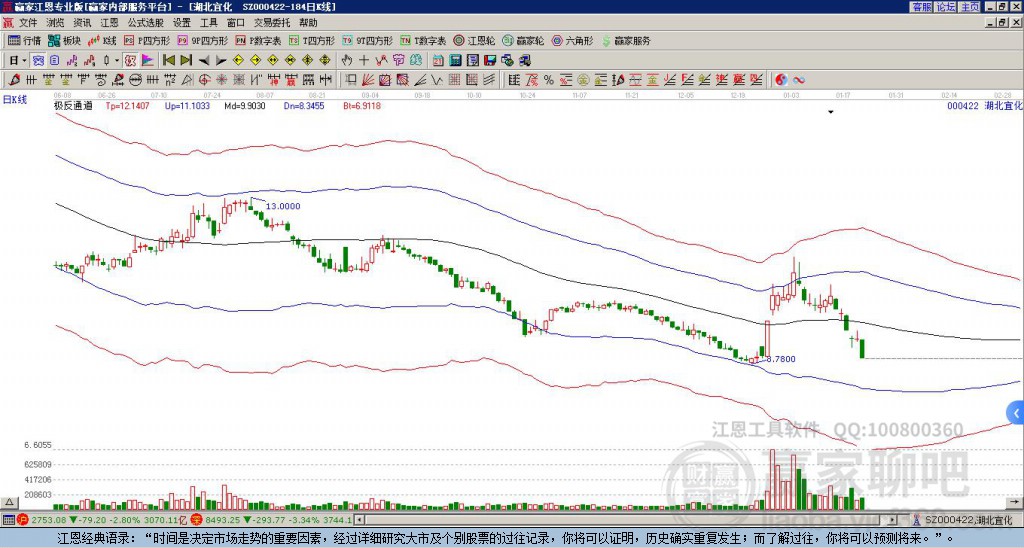Open 赢家服务 with the dollar icon
Viewport: 1024px width, 548px height.
coord(626,40)
